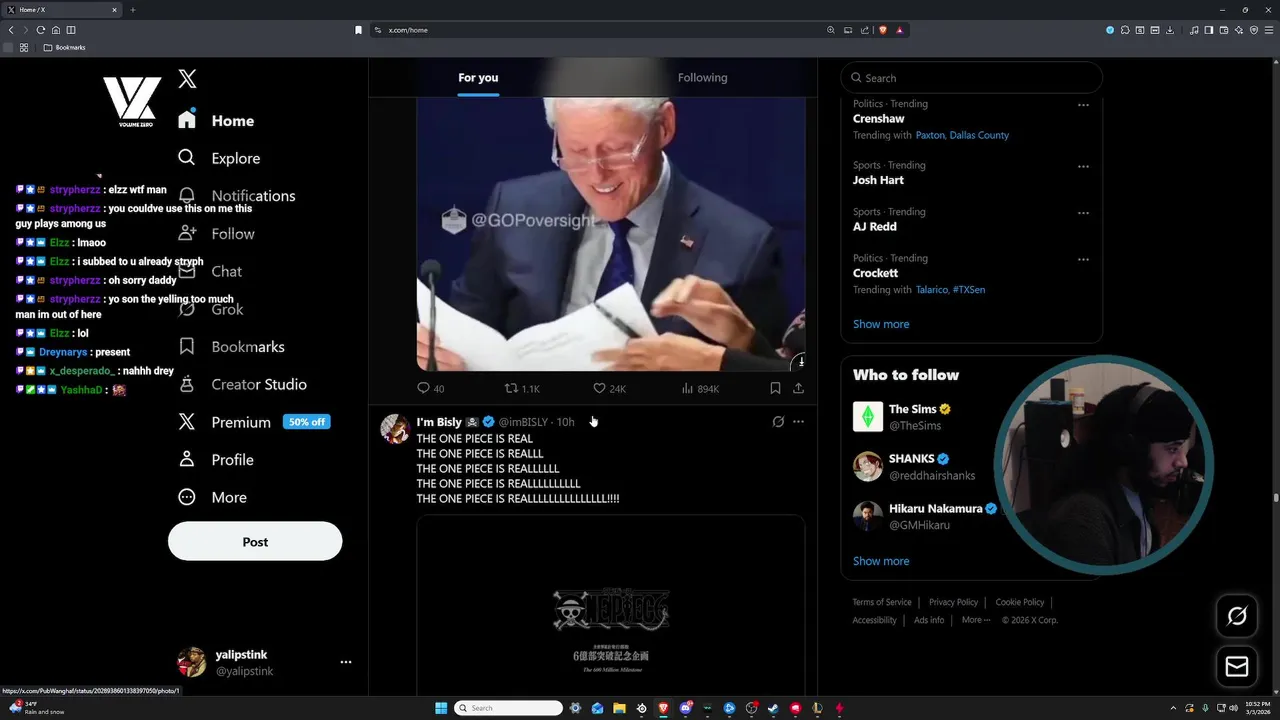This screenshot has height=720, width=1280.
Task: Open Premium in the sidebar
Action: click(253, 422)
